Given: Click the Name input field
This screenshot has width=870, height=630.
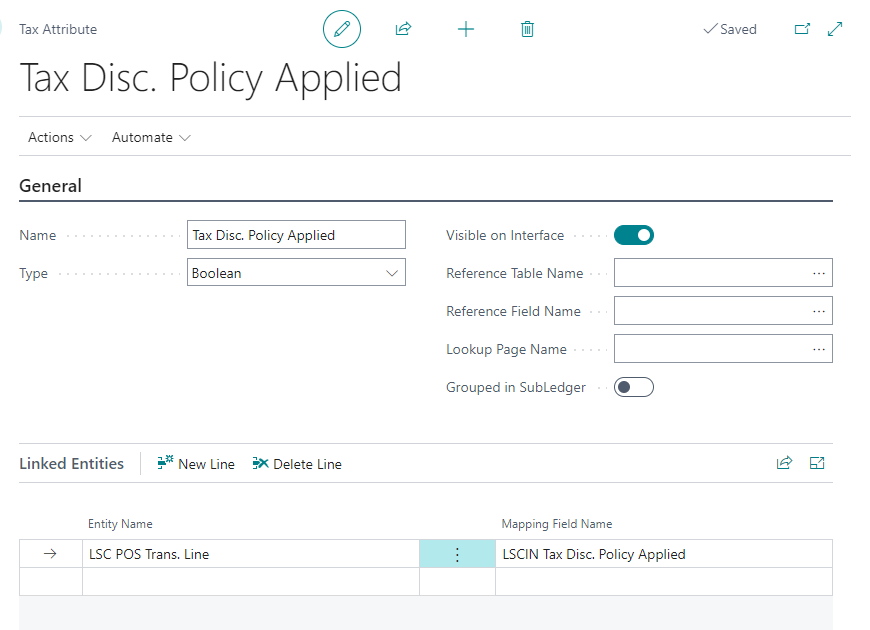Looking at the screenshot, I should [x=297, y=235].
